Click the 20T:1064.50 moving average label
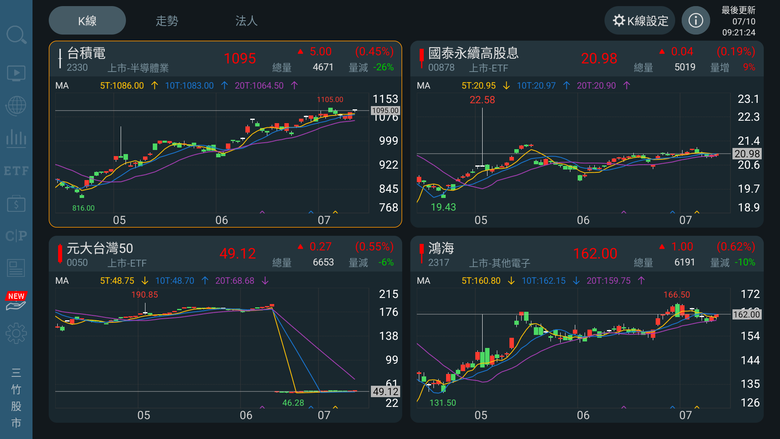Screen dimensions: 780x439 tap(259, 86)
